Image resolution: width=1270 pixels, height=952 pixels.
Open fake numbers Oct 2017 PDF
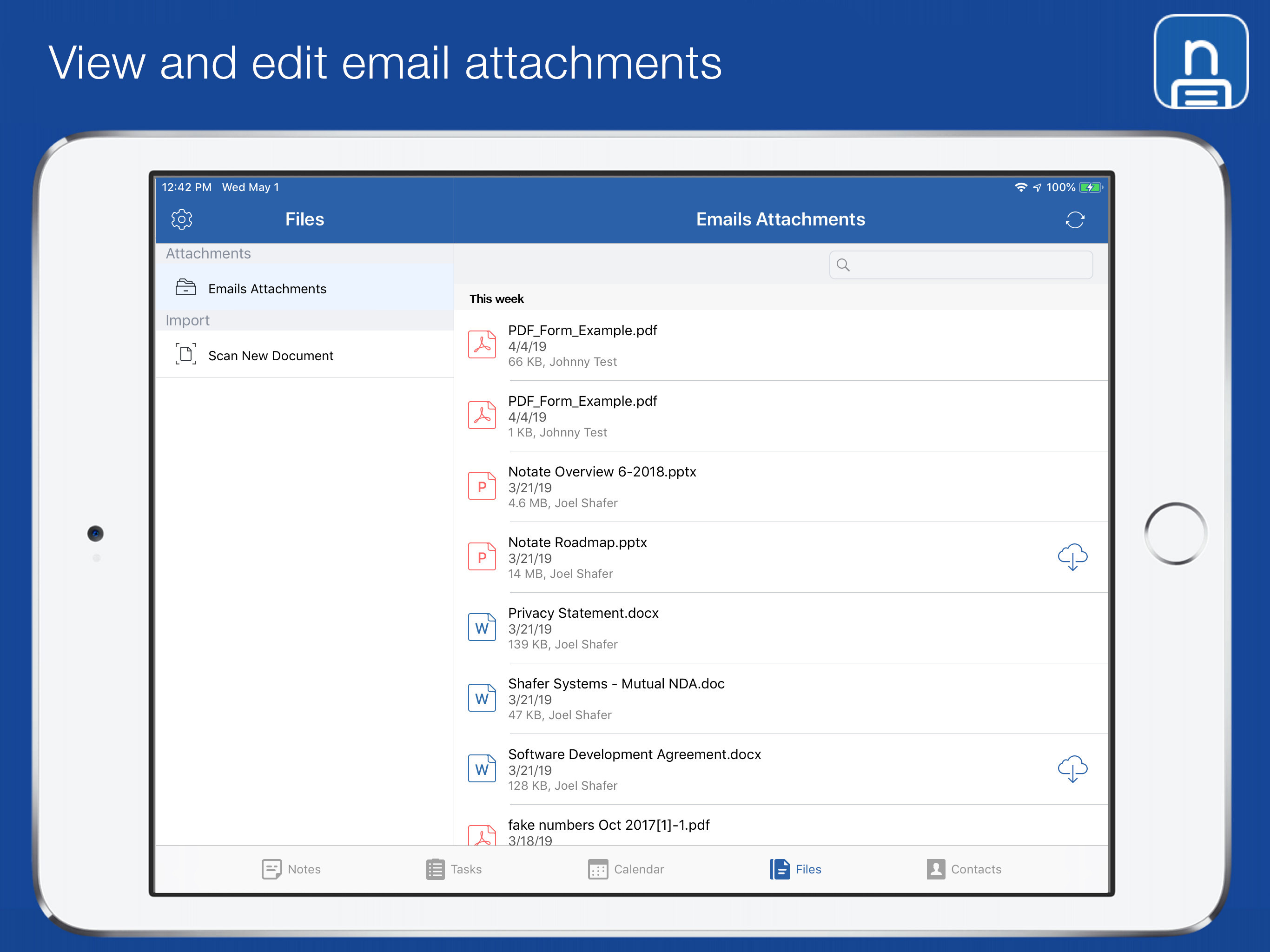[608, 826]
